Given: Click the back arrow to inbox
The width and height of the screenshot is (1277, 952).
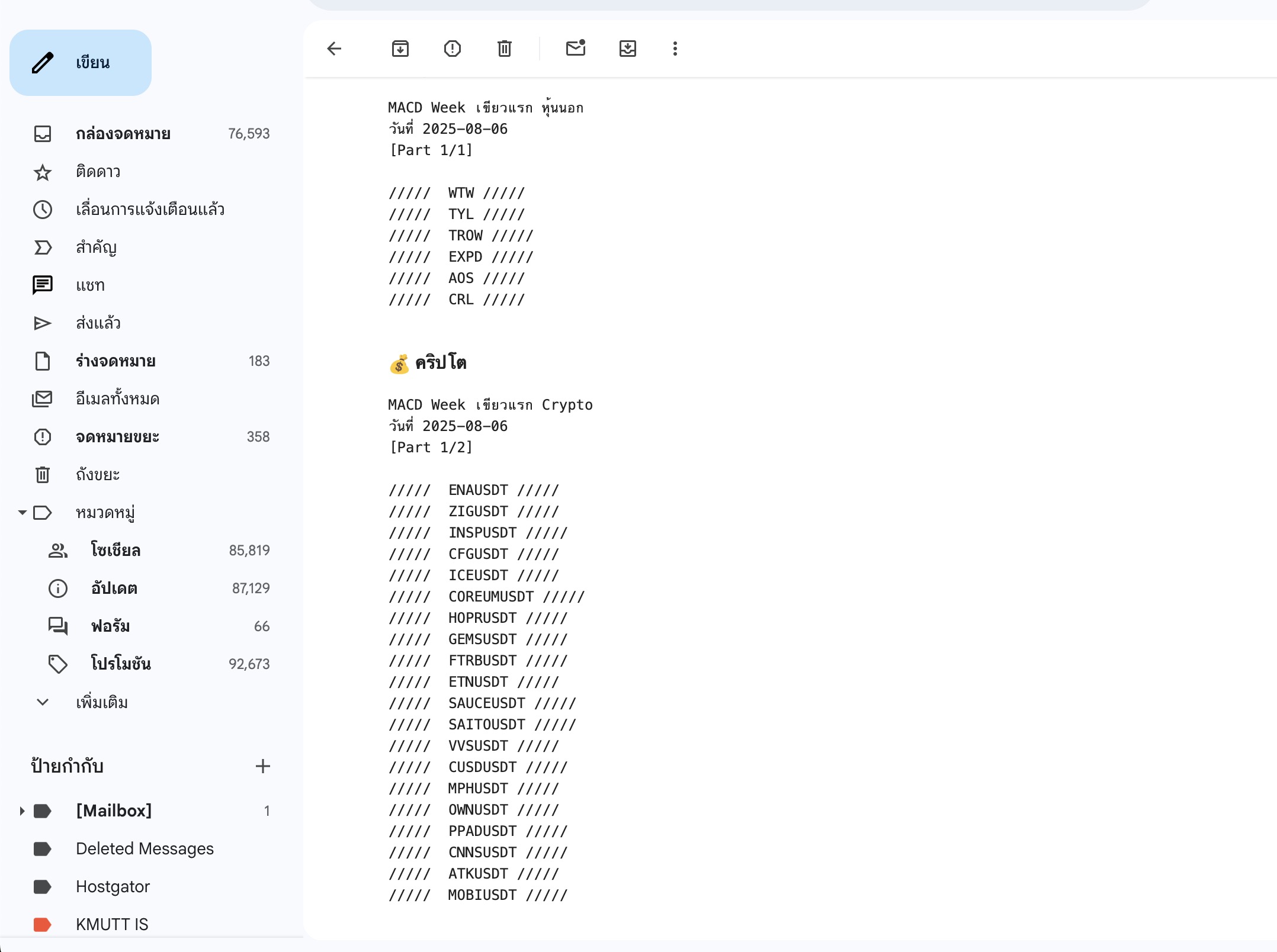Looking at the screenshot, I should point(335,49).
